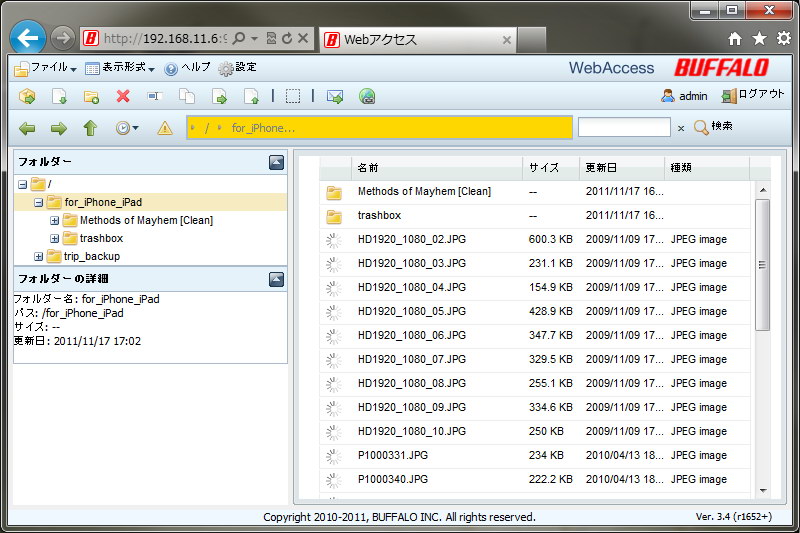Click the file list vertical scrollbar thumb
Screen dimensions: 800x533
click(x=762, y=265)
